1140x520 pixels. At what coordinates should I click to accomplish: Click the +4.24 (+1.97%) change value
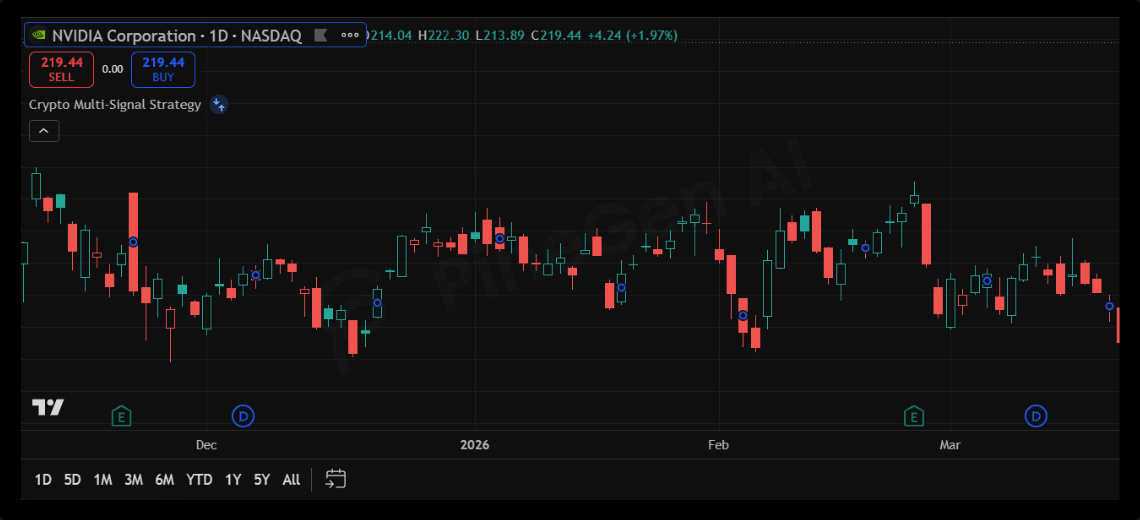click(633, 35)
